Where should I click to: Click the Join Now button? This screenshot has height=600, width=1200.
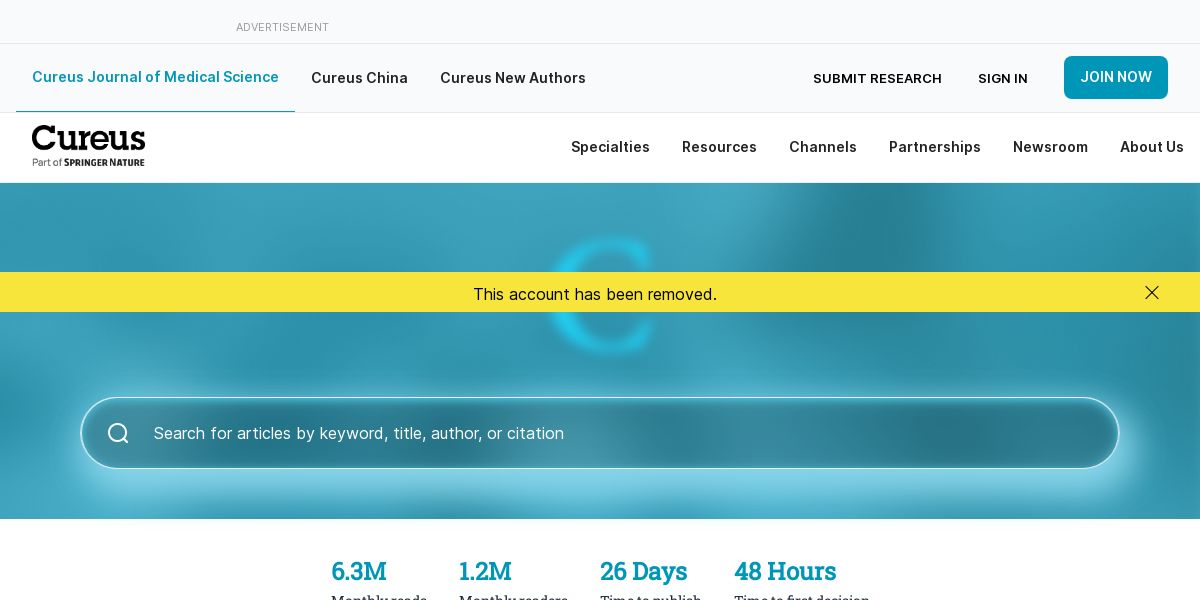tap(1116, 77)
